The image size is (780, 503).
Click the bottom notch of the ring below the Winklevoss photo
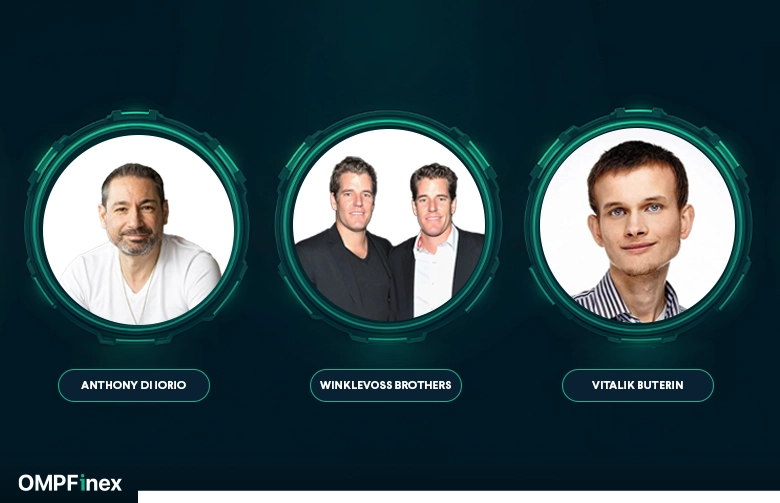[388, 337]
